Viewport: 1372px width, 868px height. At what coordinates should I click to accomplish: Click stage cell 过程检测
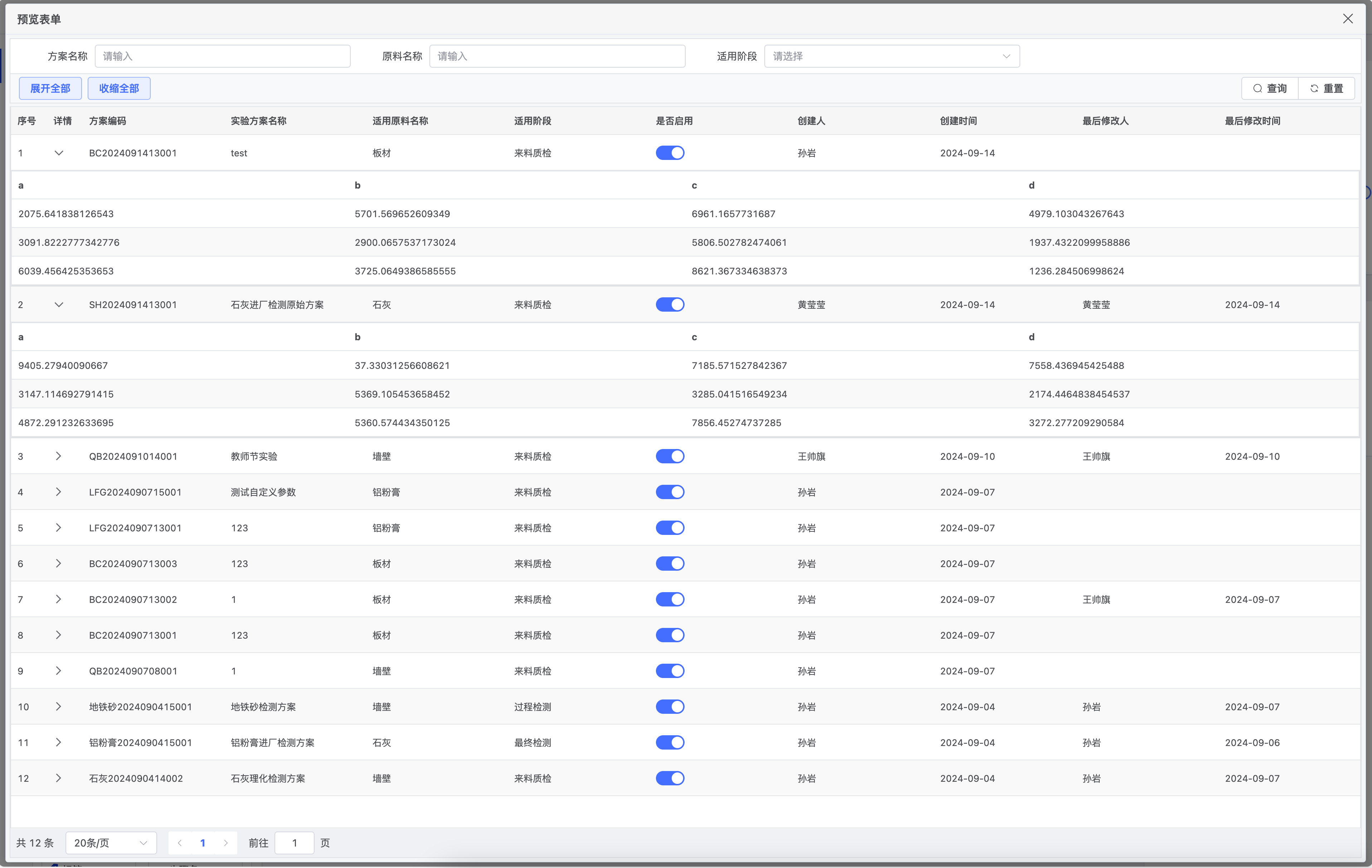pyautogui.click(x=533, y=707)
